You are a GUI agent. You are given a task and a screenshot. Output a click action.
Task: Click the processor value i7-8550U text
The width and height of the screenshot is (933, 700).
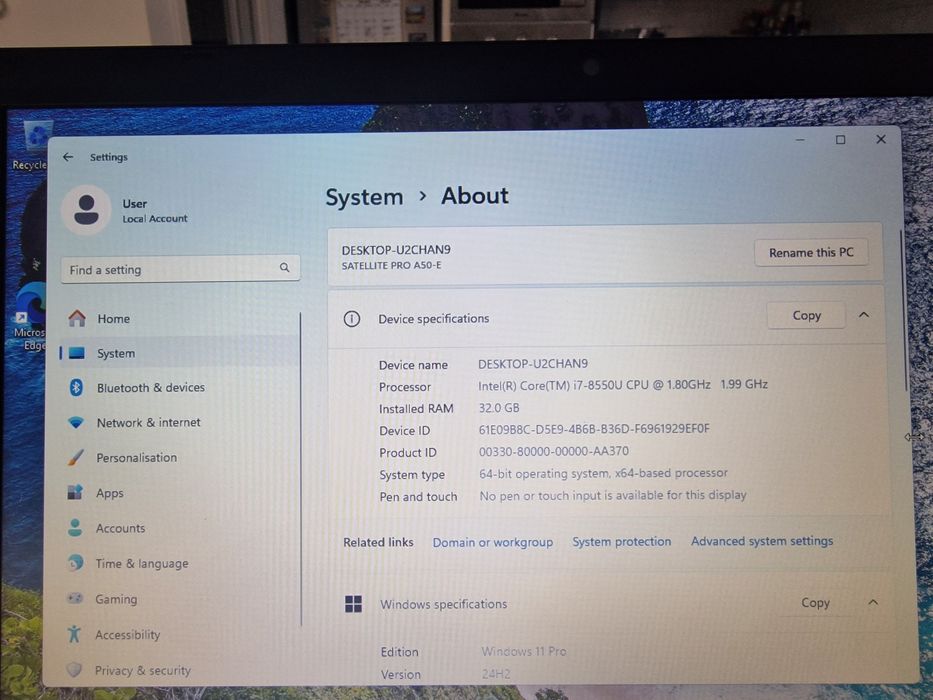click(623, 385)
